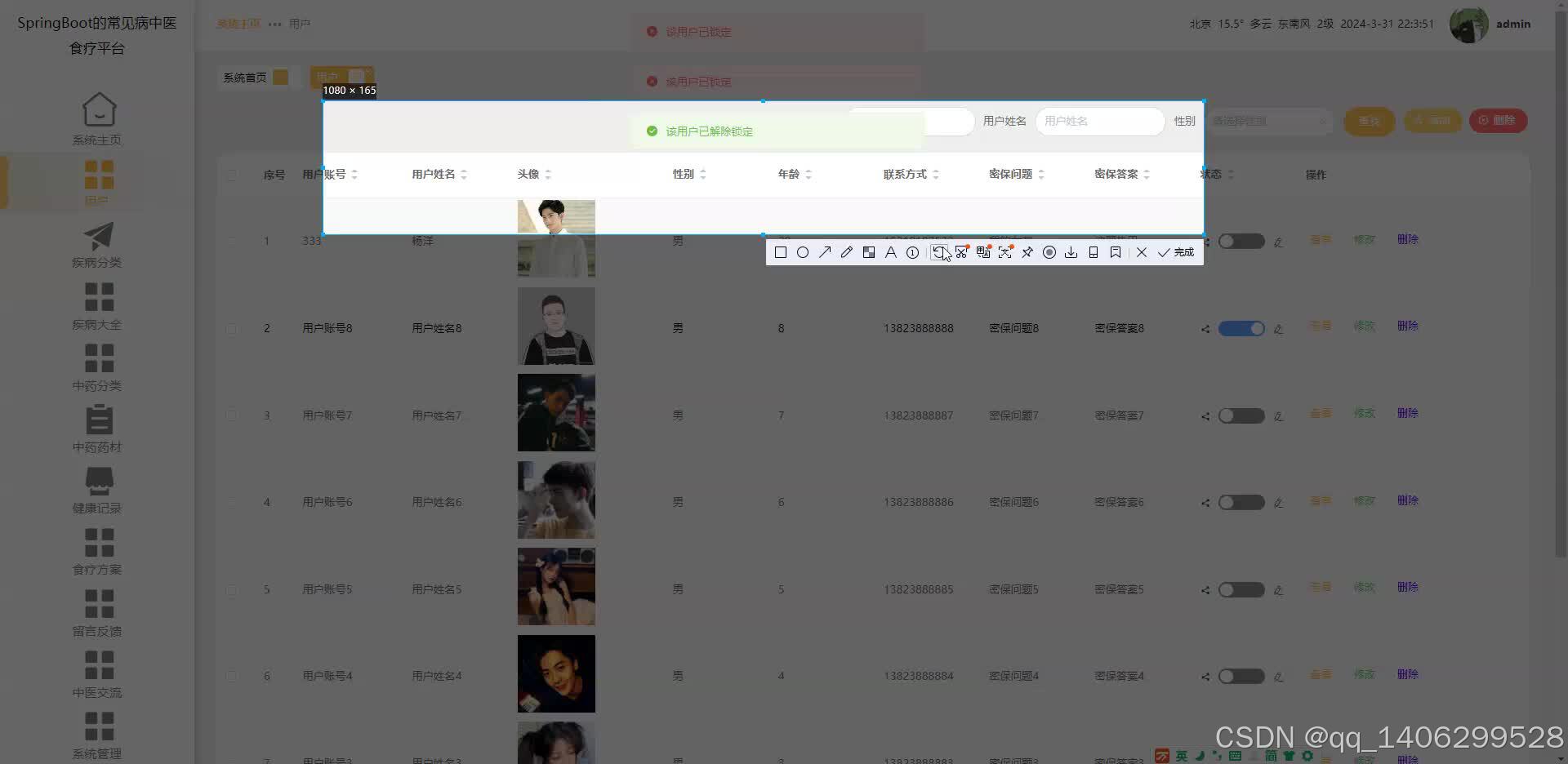The height and width of the screenshot is (764, 1568).
Task: Tick the checkbox for row 4
Action: click(232, 502)
